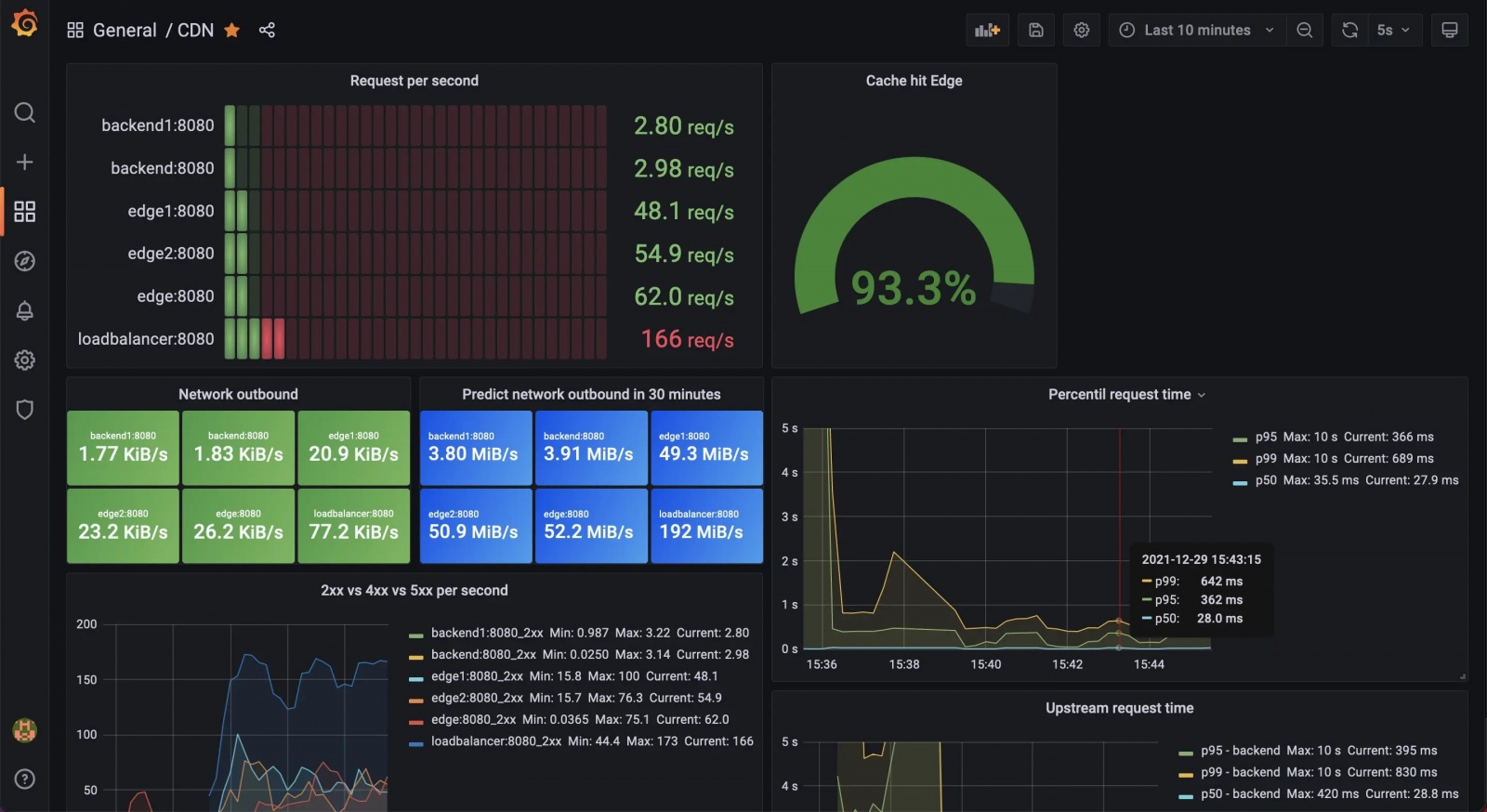Click the 2.80 req/s backend1 value

684,126
